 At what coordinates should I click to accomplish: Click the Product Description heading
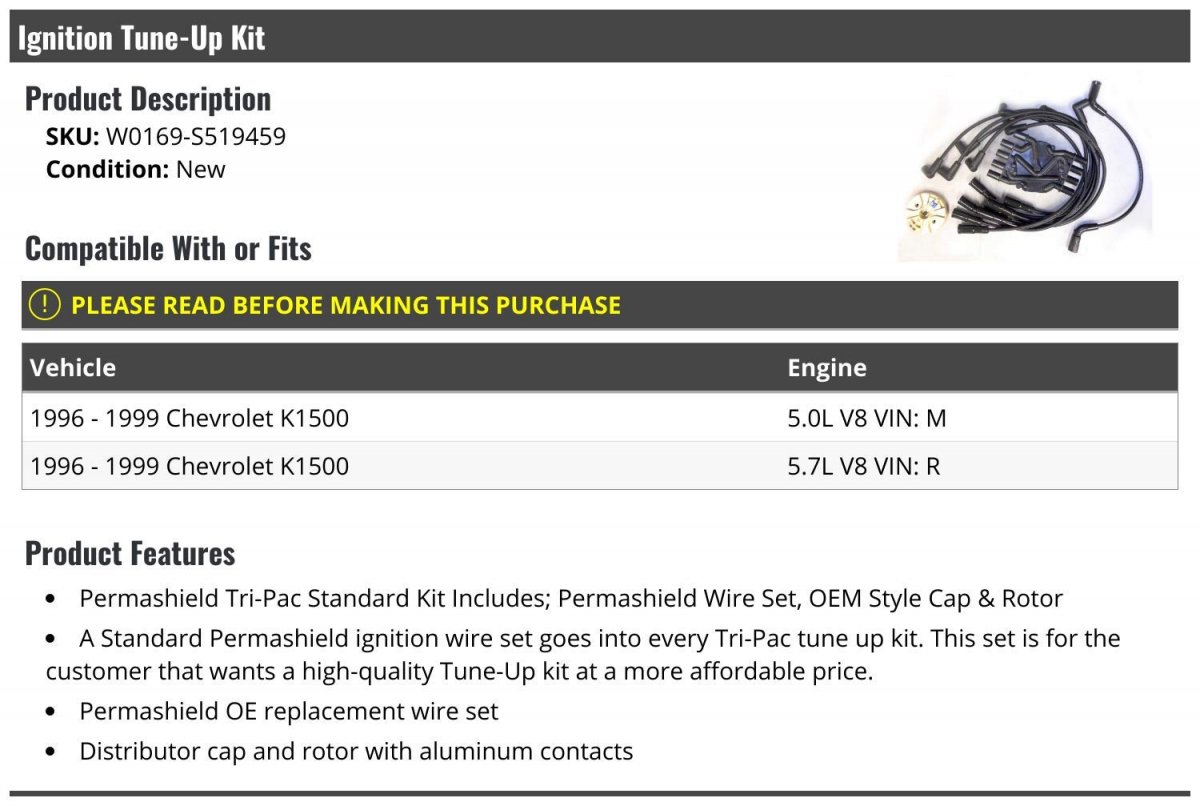tap(148, 99)
